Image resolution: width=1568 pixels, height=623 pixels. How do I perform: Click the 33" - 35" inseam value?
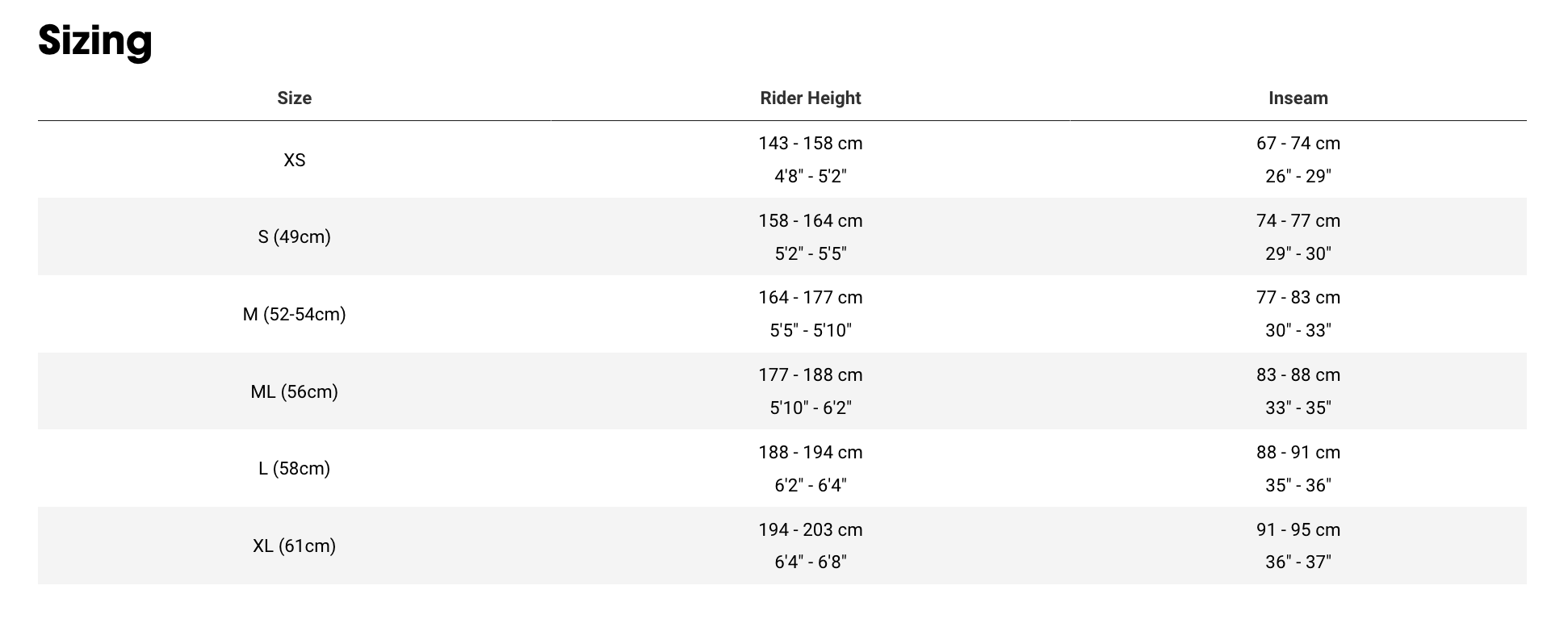click(x=1298, y=408)
